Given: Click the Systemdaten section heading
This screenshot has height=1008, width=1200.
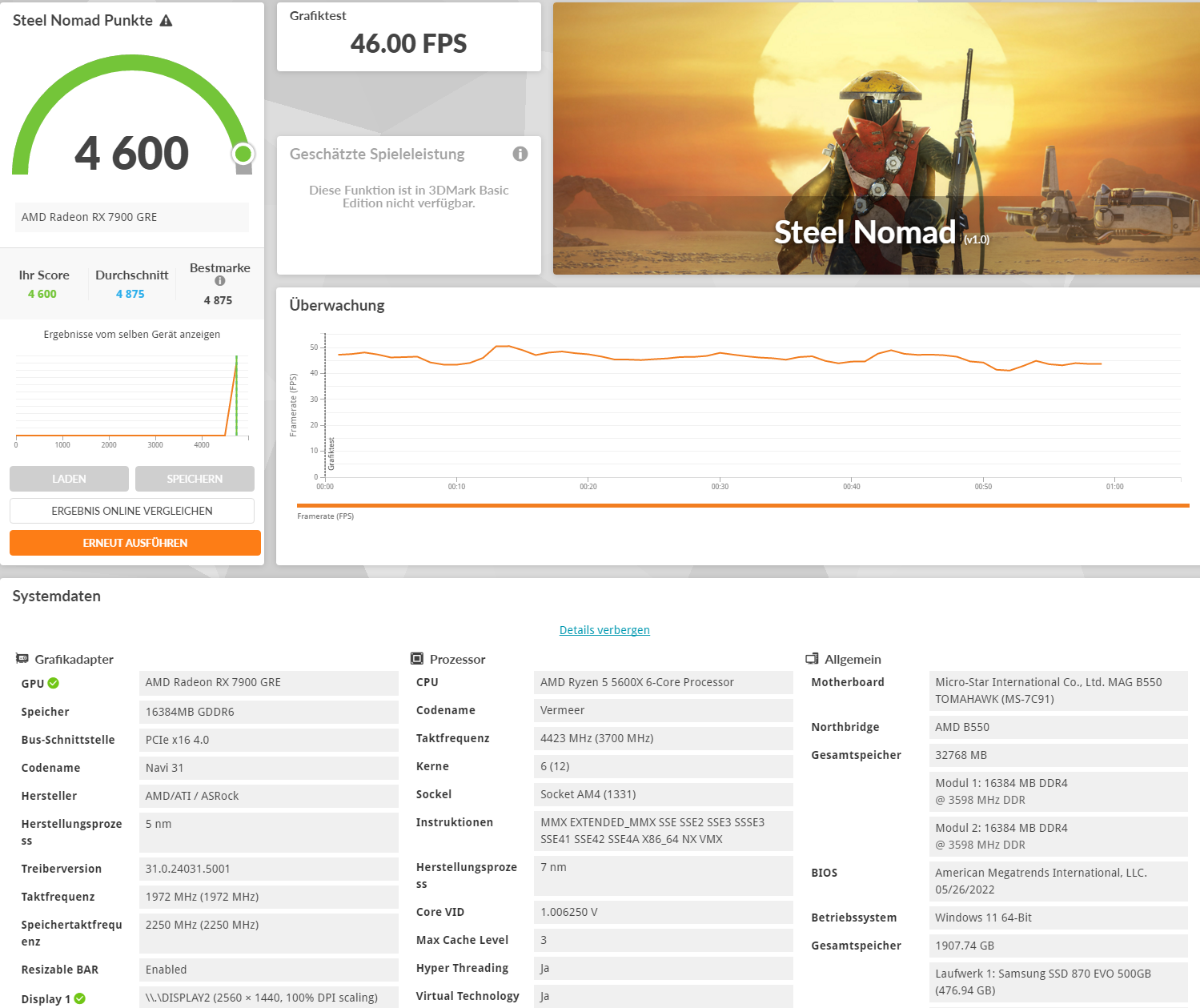Looking at the screenshot, I should click(x=57, y=596).
